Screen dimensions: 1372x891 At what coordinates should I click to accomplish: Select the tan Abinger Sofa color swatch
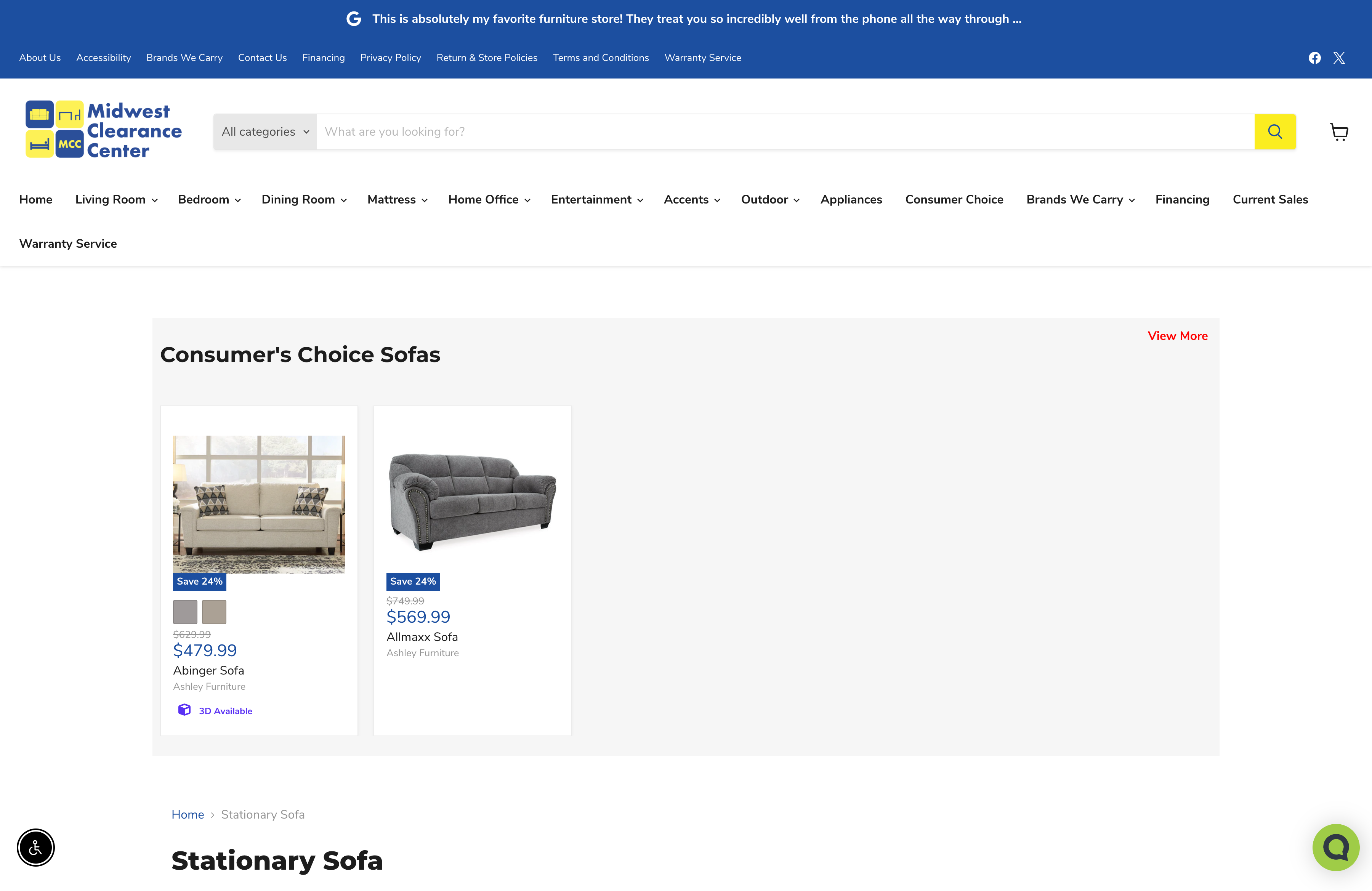214,612
